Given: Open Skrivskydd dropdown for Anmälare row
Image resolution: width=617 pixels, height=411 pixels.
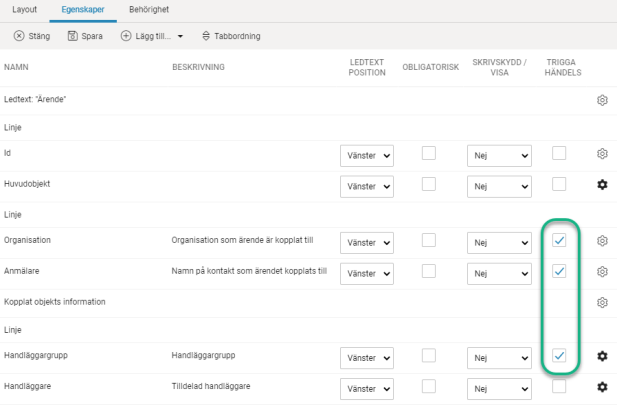Looking at the screenshot, I should pos(499,273).
